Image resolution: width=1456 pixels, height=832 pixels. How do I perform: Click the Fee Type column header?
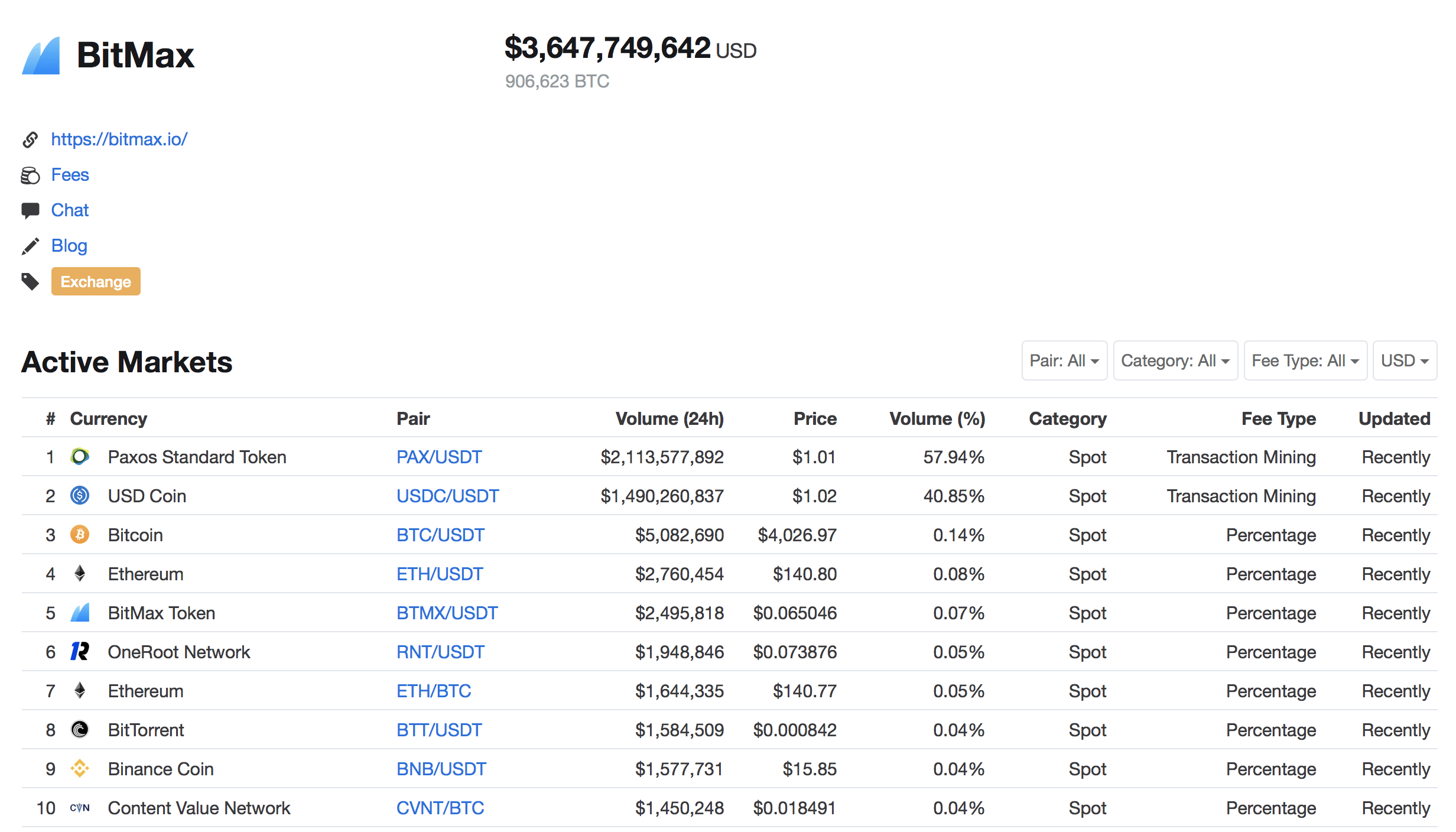pos(1279,418)
